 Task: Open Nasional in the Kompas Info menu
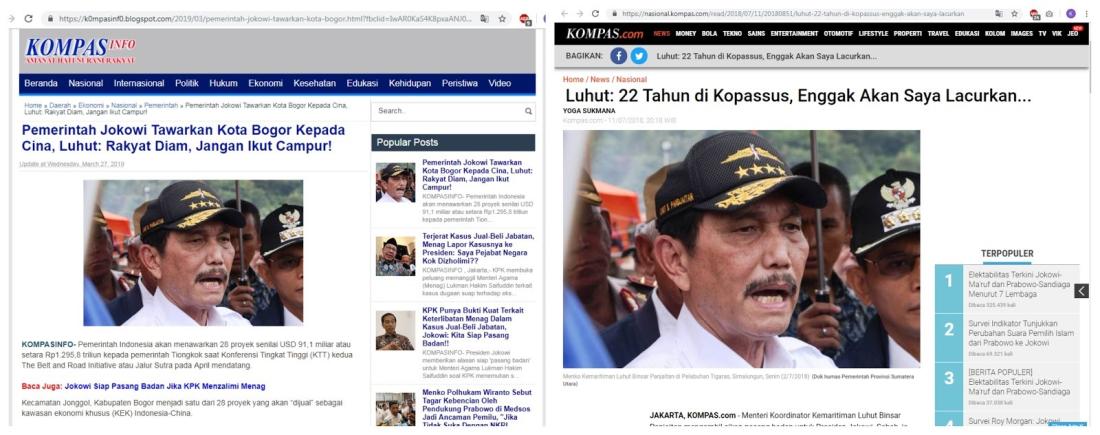coord(86,83)
